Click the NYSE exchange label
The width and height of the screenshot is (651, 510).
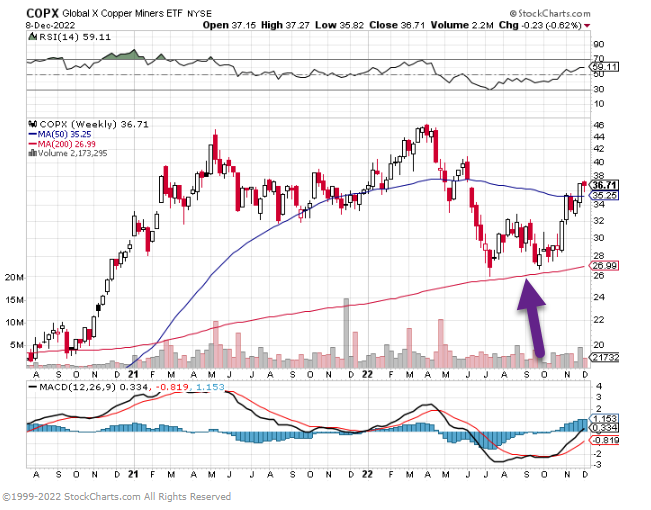200,14
